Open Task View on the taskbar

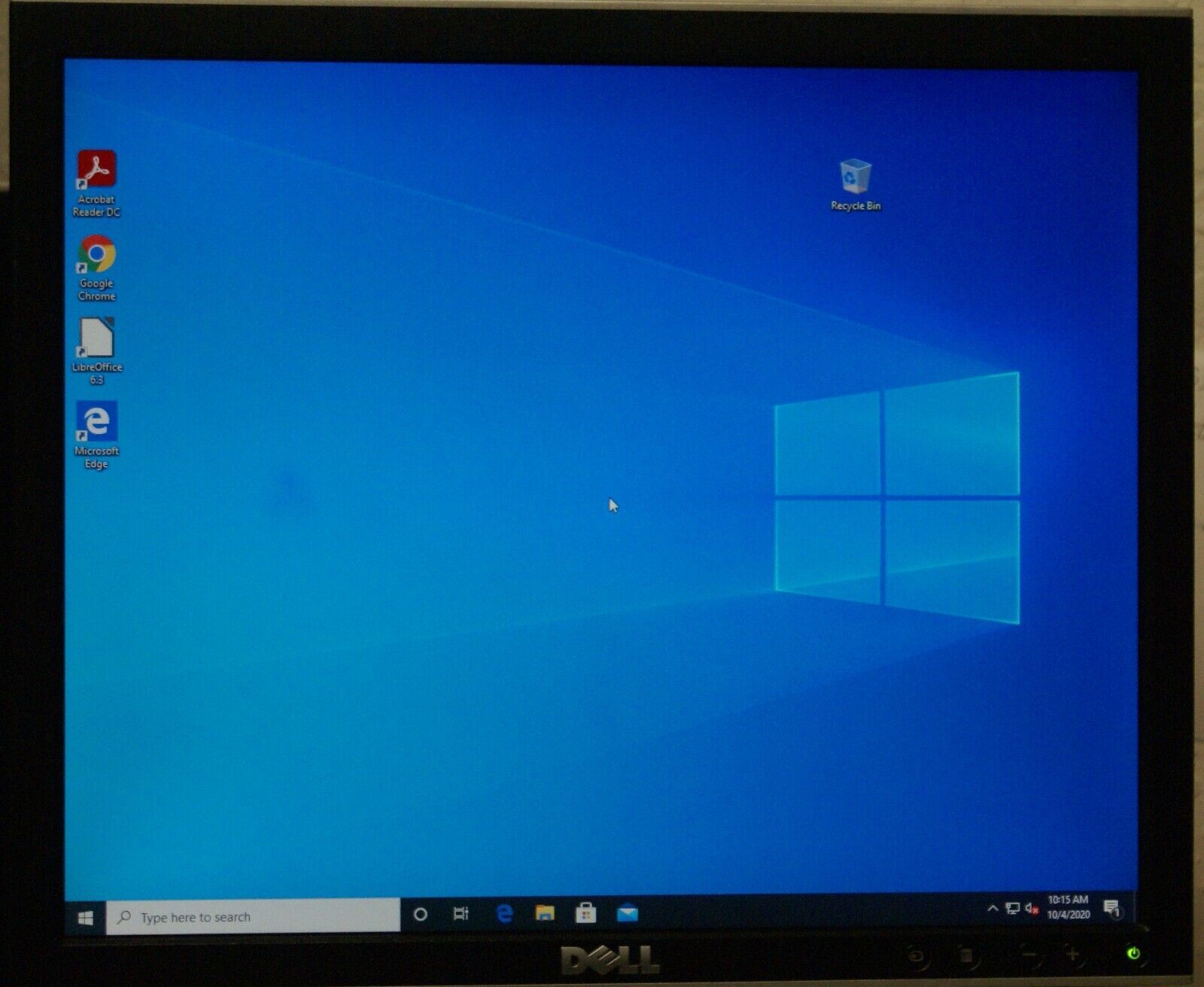click(461, 914)
